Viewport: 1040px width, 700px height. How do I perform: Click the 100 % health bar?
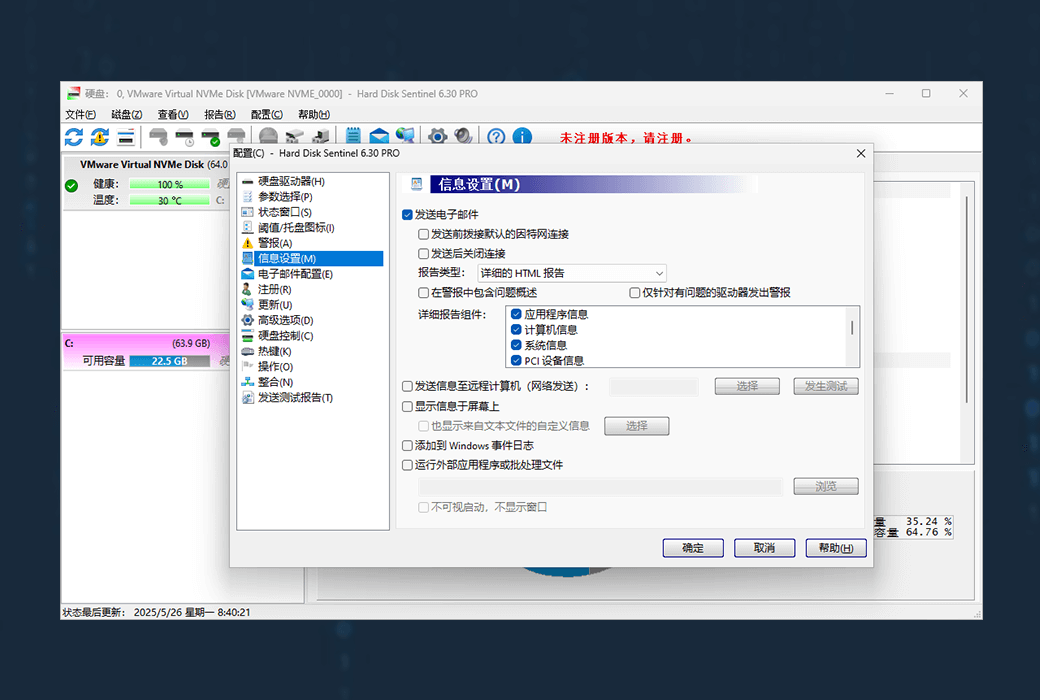[170, 184]
